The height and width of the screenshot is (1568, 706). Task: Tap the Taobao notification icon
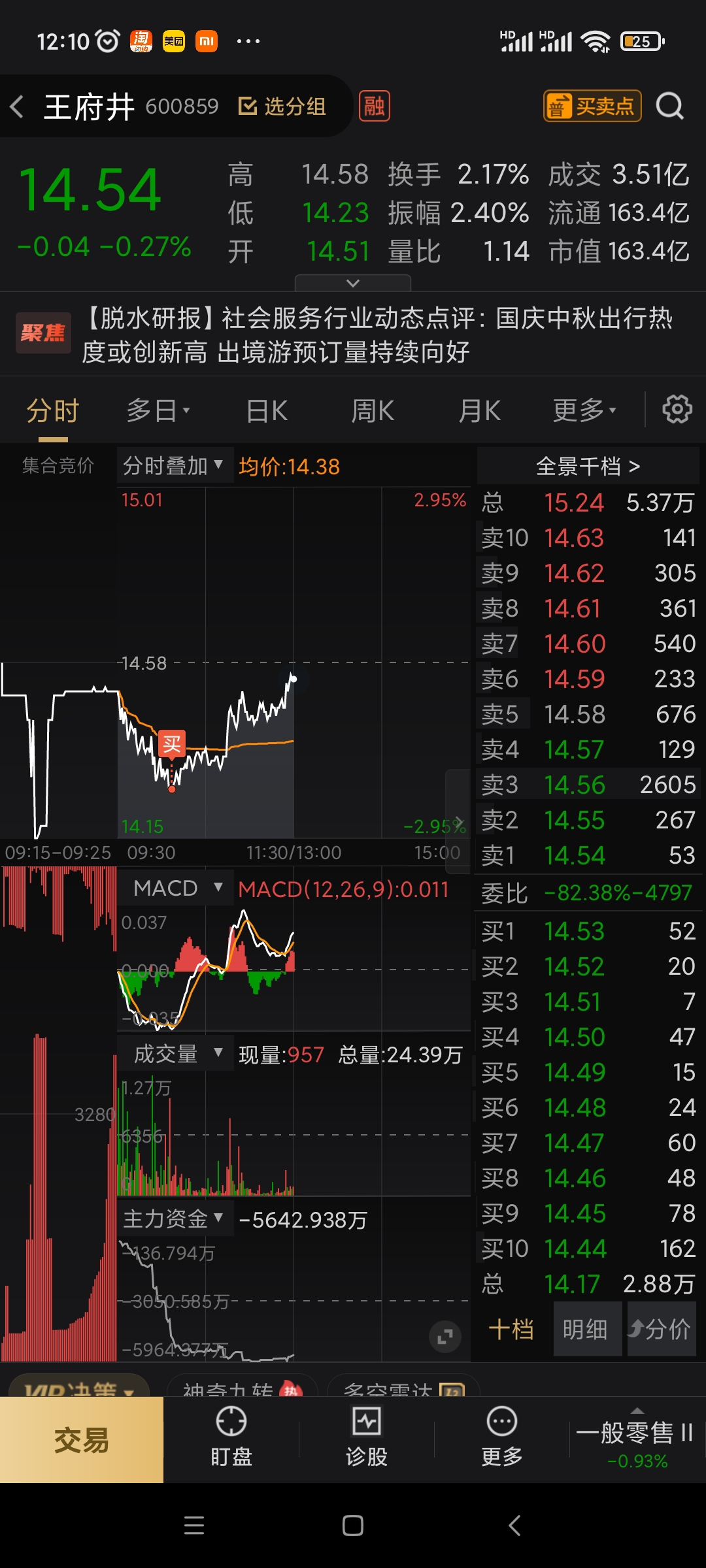(x=141, y=41)
